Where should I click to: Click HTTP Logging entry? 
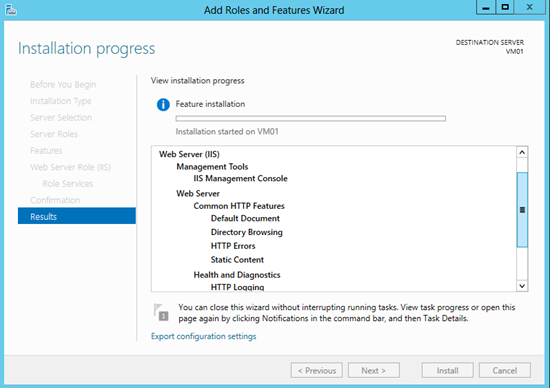[x=237, y=287]
